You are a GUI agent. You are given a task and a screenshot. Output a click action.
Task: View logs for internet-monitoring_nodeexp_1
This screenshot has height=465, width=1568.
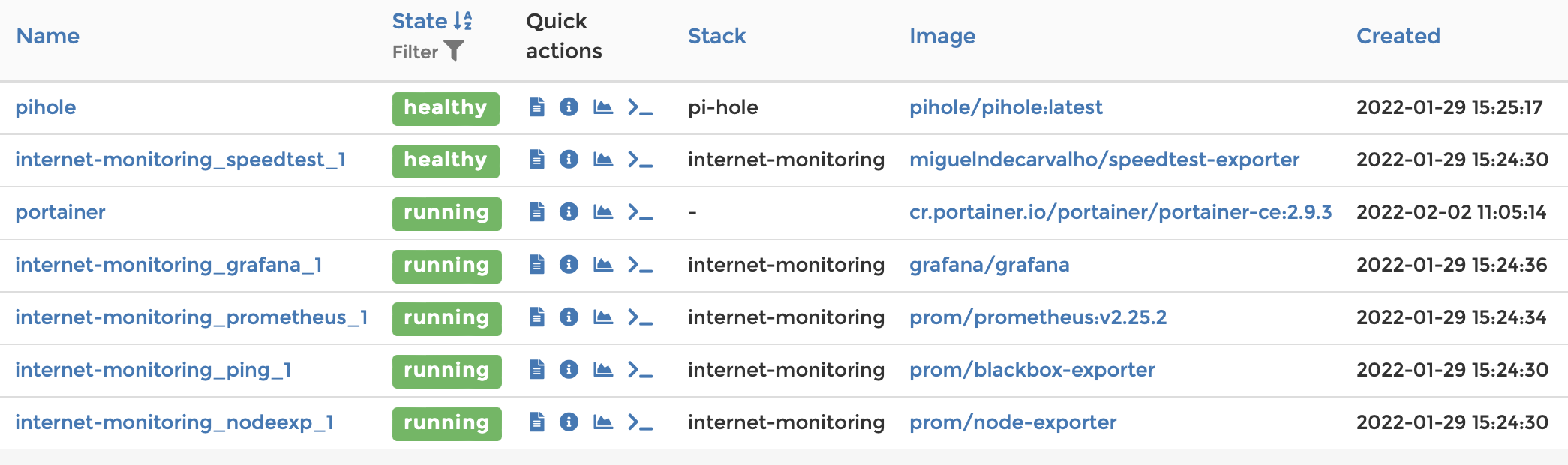tap(536, 422)
